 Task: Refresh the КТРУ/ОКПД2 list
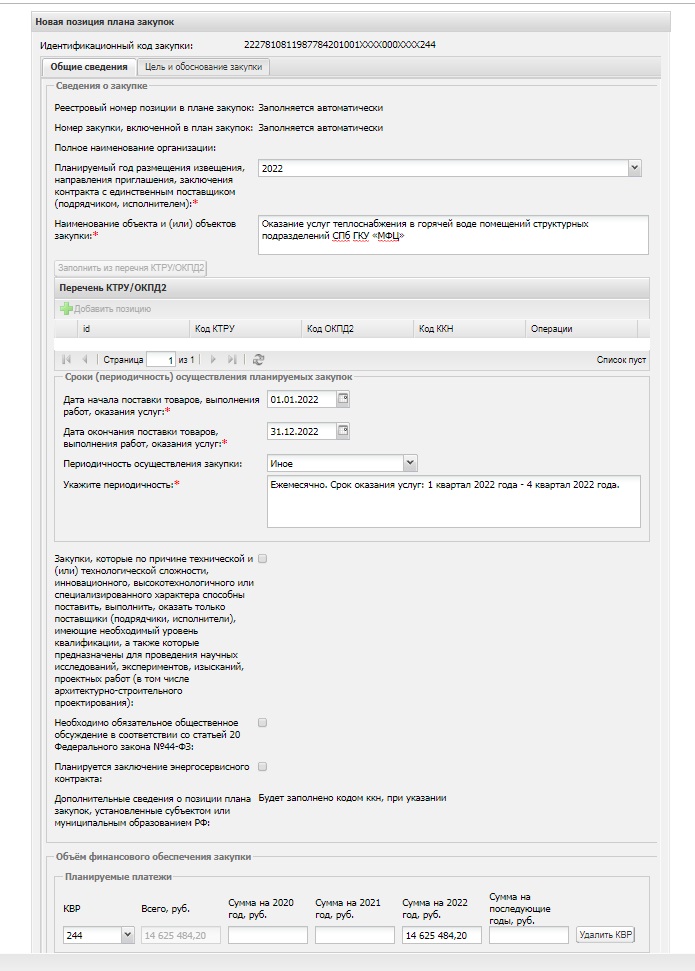tap(258, 359)
